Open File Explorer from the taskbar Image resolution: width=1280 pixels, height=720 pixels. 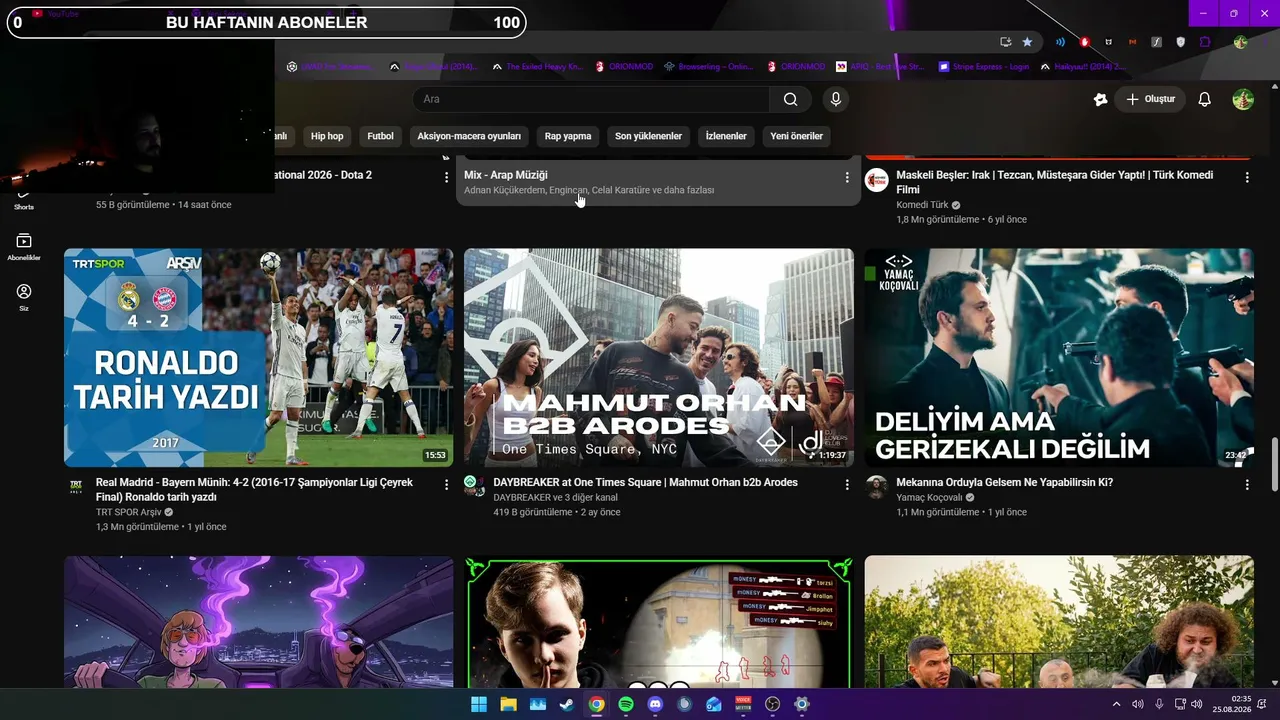tap(508, 704)
